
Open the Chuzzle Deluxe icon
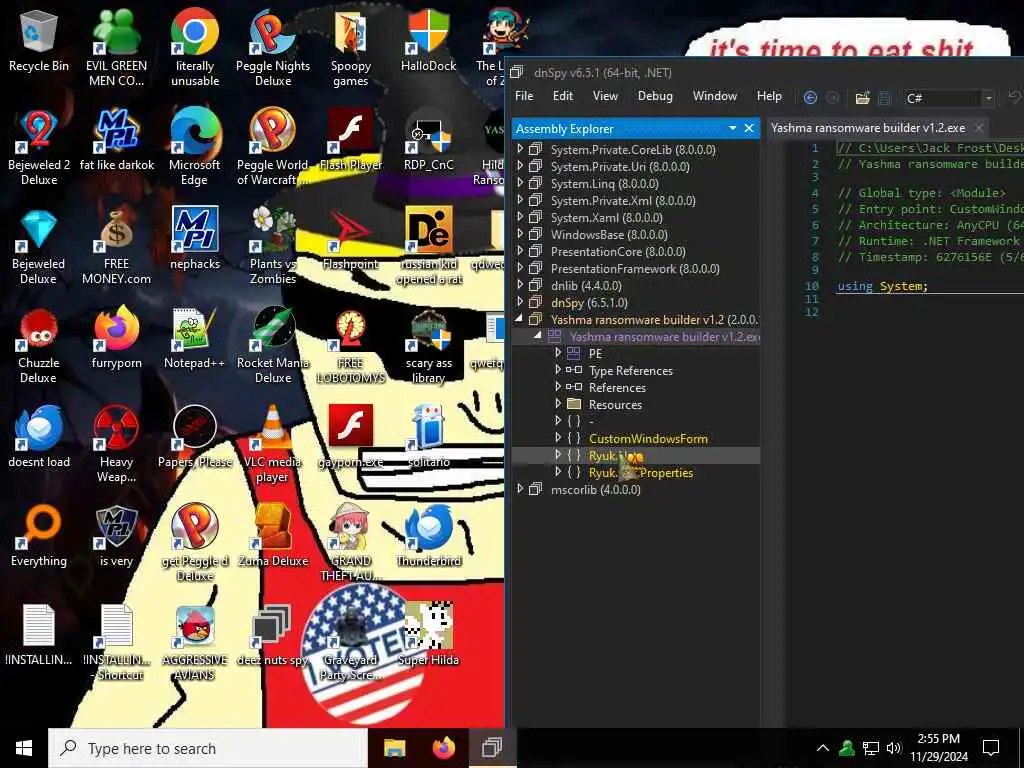[x=39, y=346]
